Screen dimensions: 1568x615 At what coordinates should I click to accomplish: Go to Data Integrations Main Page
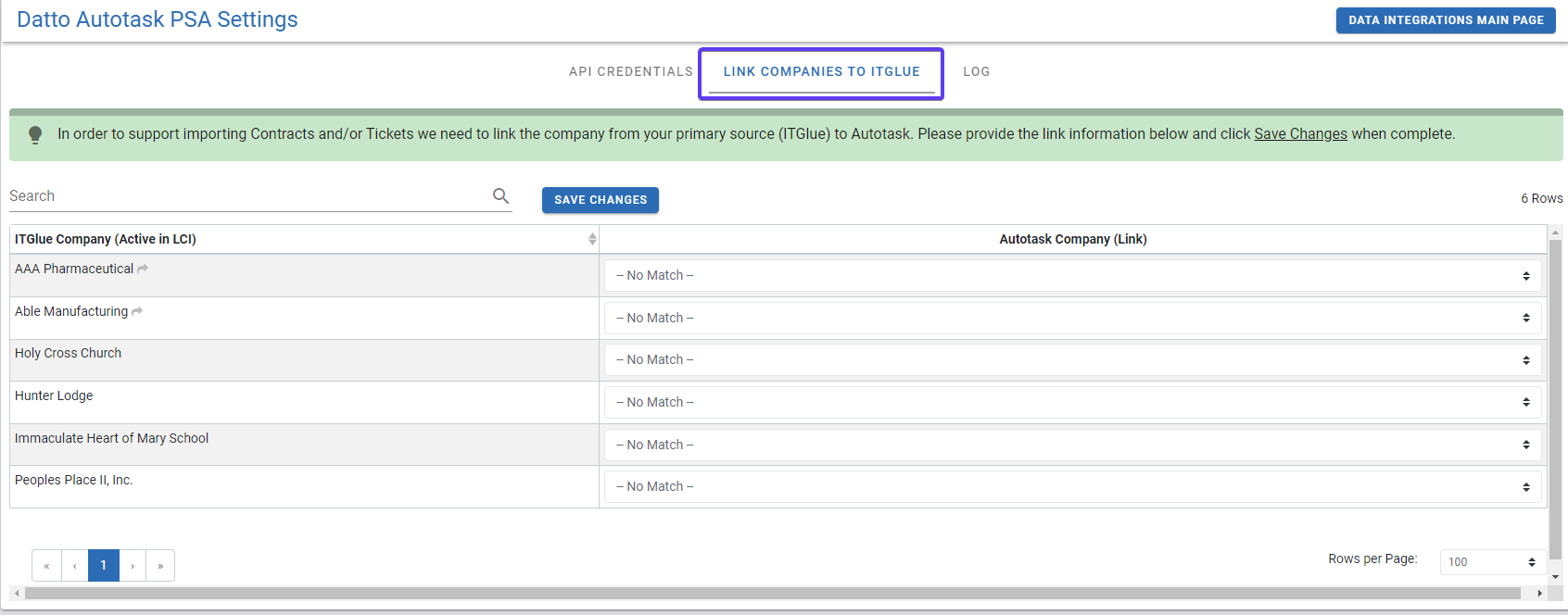(1446, 20)
